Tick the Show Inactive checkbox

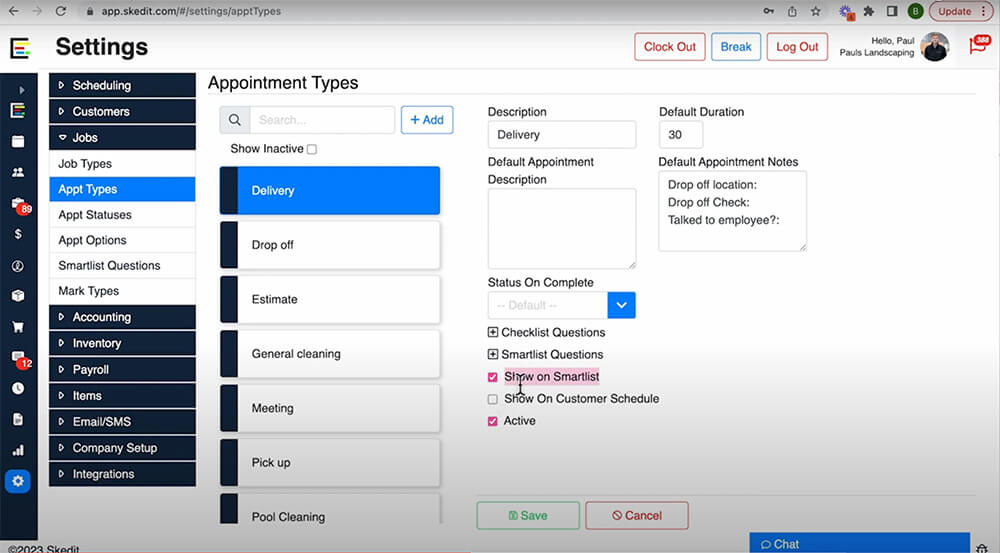click(x=312, y=149)
